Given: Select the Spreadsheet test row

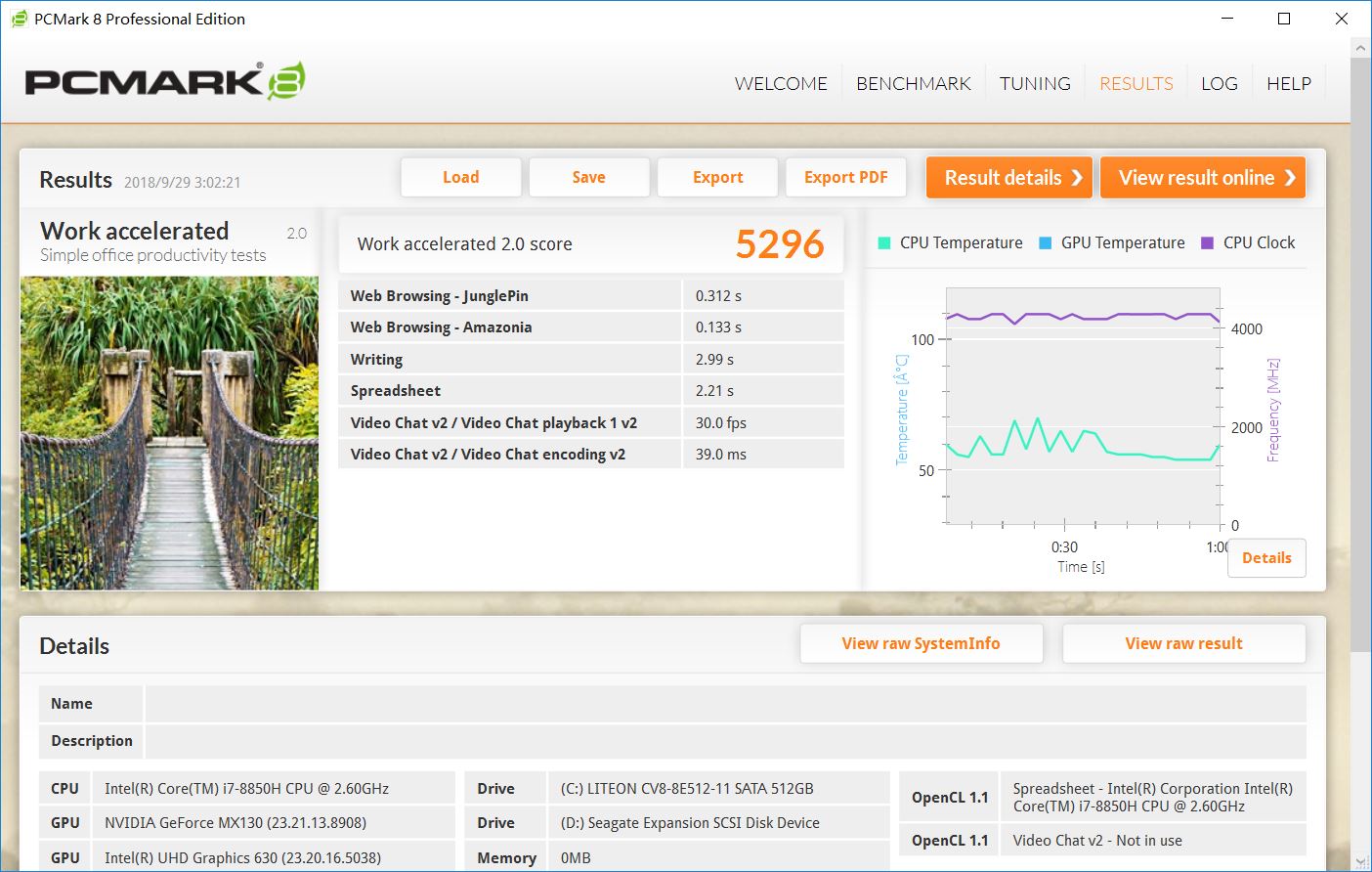Looking at the screenshot, I should [591, 391].
